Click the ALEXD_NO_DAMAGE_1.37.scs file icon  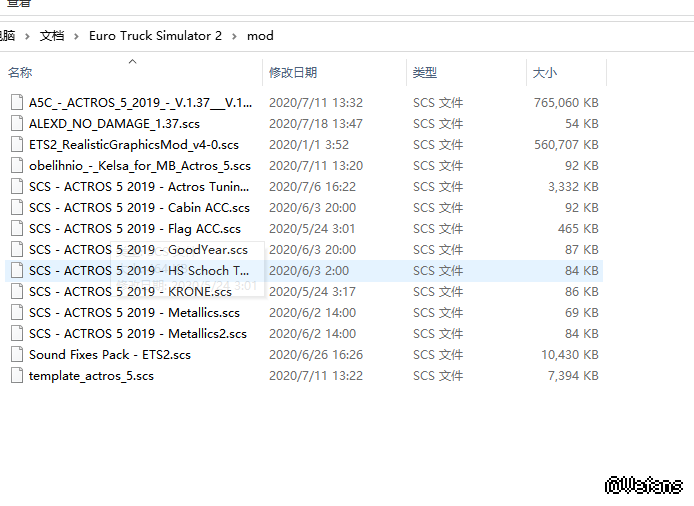pos(17,124)
